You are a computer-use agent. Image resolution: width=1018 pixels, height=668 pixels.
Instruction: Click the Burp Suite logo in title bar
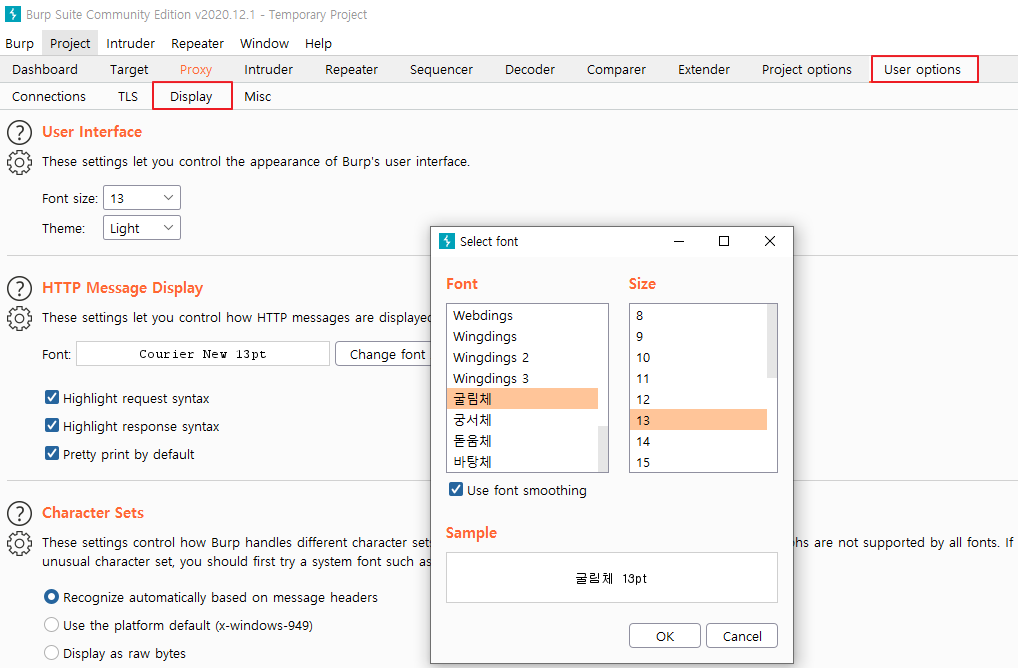click(12, 14)
